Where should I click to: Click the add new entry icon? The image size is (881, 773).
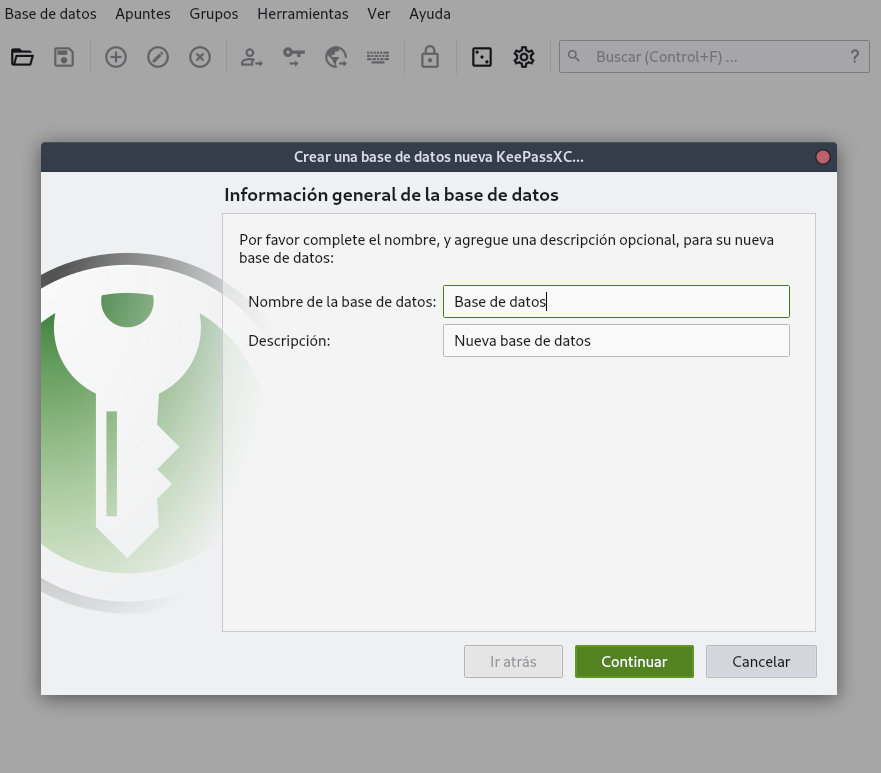[x=116, y=57]
